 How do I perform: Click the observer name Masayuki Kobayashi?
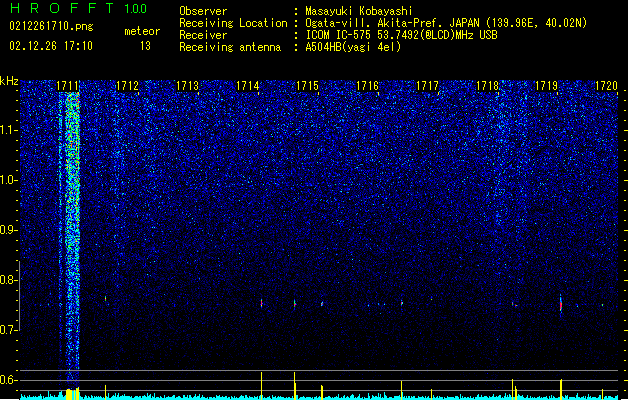(x=359, y=11)
